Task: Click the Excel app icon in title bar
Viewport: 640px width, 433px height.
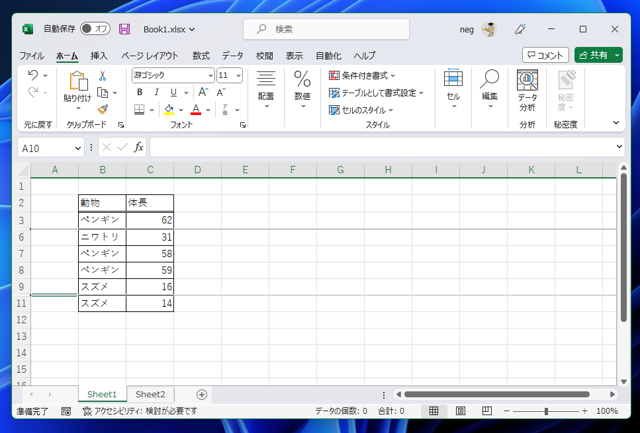Action: point(27,29)
